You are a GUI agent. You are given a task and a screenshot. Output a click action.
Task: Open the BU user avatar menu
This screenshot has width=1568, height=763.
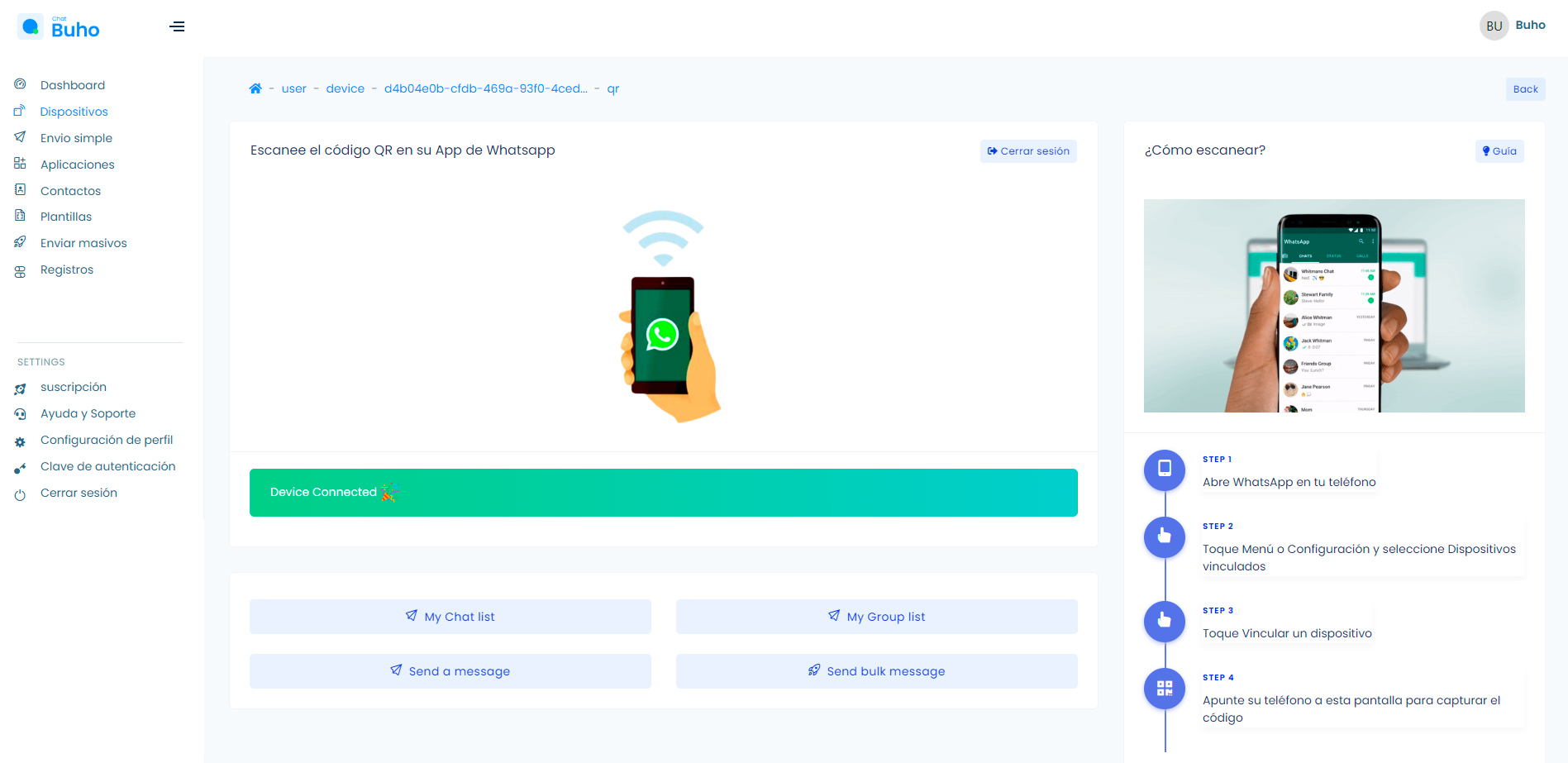(x=1494, y=26)
